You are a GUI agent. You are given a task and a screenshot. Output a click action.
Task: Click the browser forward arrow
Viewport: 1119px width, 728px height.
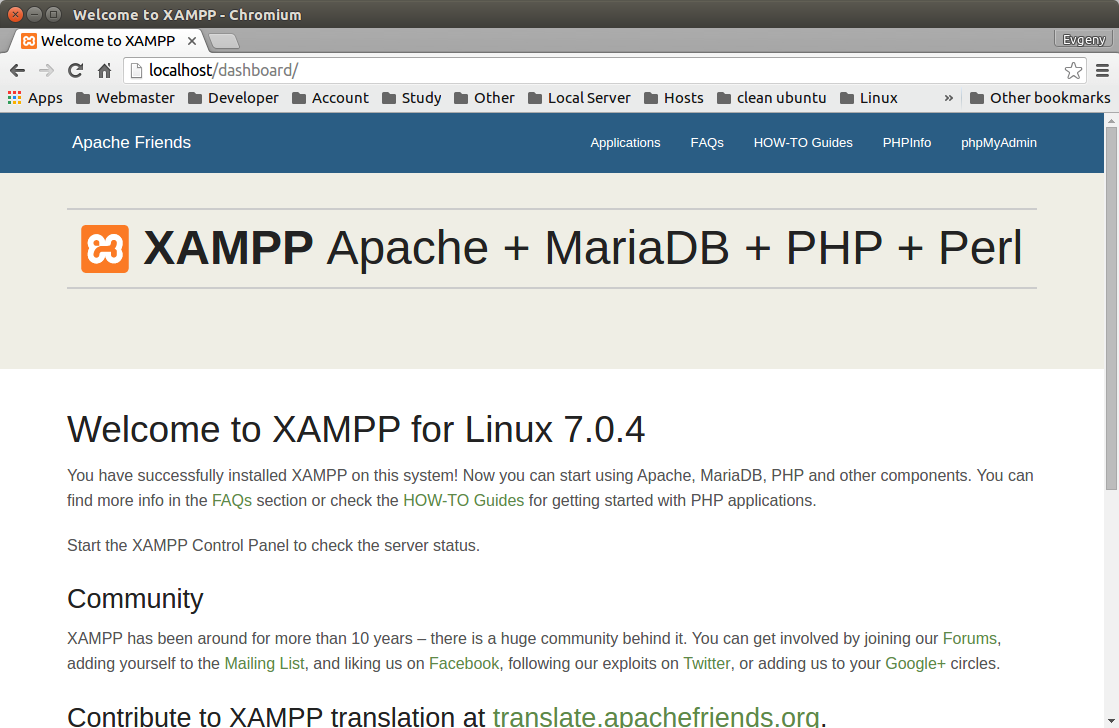(x=46, y=70)
